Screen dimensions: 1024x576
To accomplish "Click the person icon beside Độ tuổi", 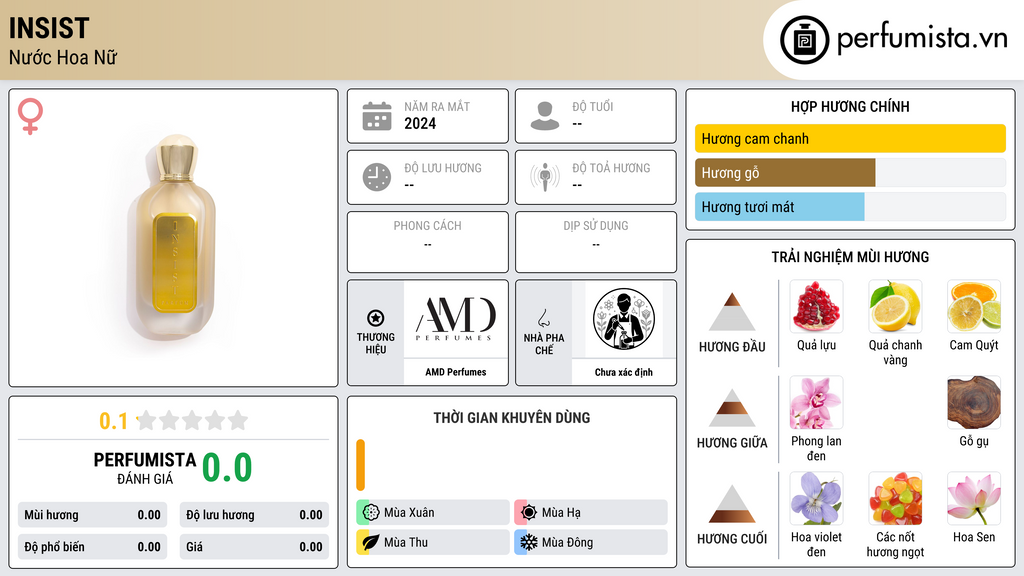I will 545,116.
